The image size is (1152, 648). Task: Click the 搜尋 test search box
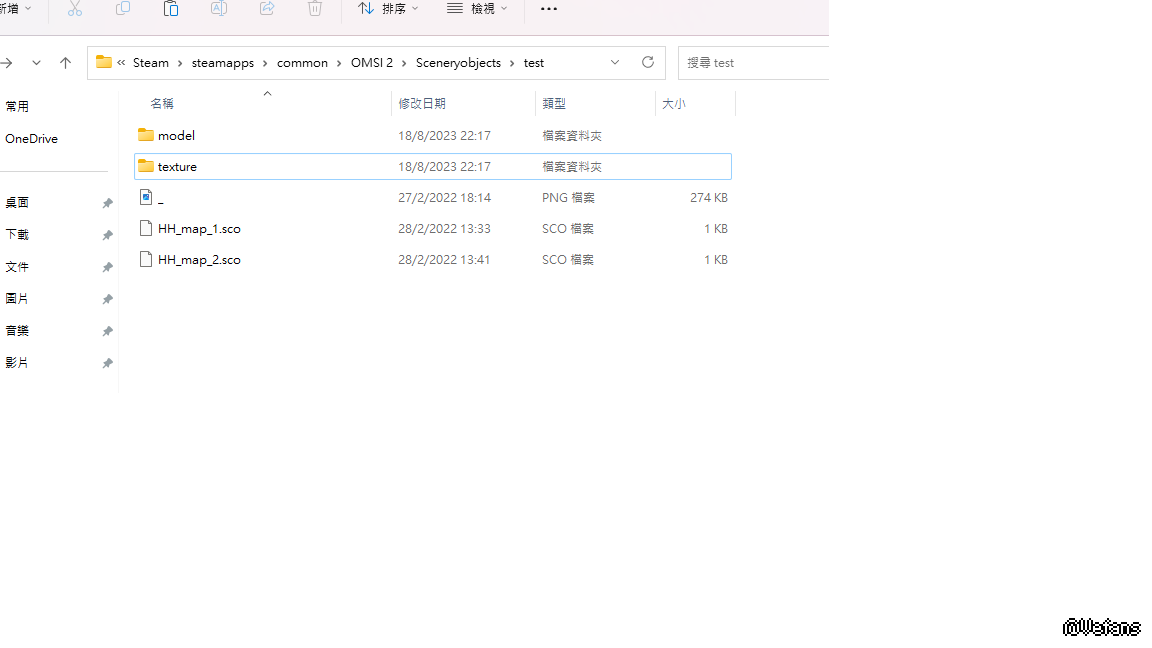pos(755,63)
